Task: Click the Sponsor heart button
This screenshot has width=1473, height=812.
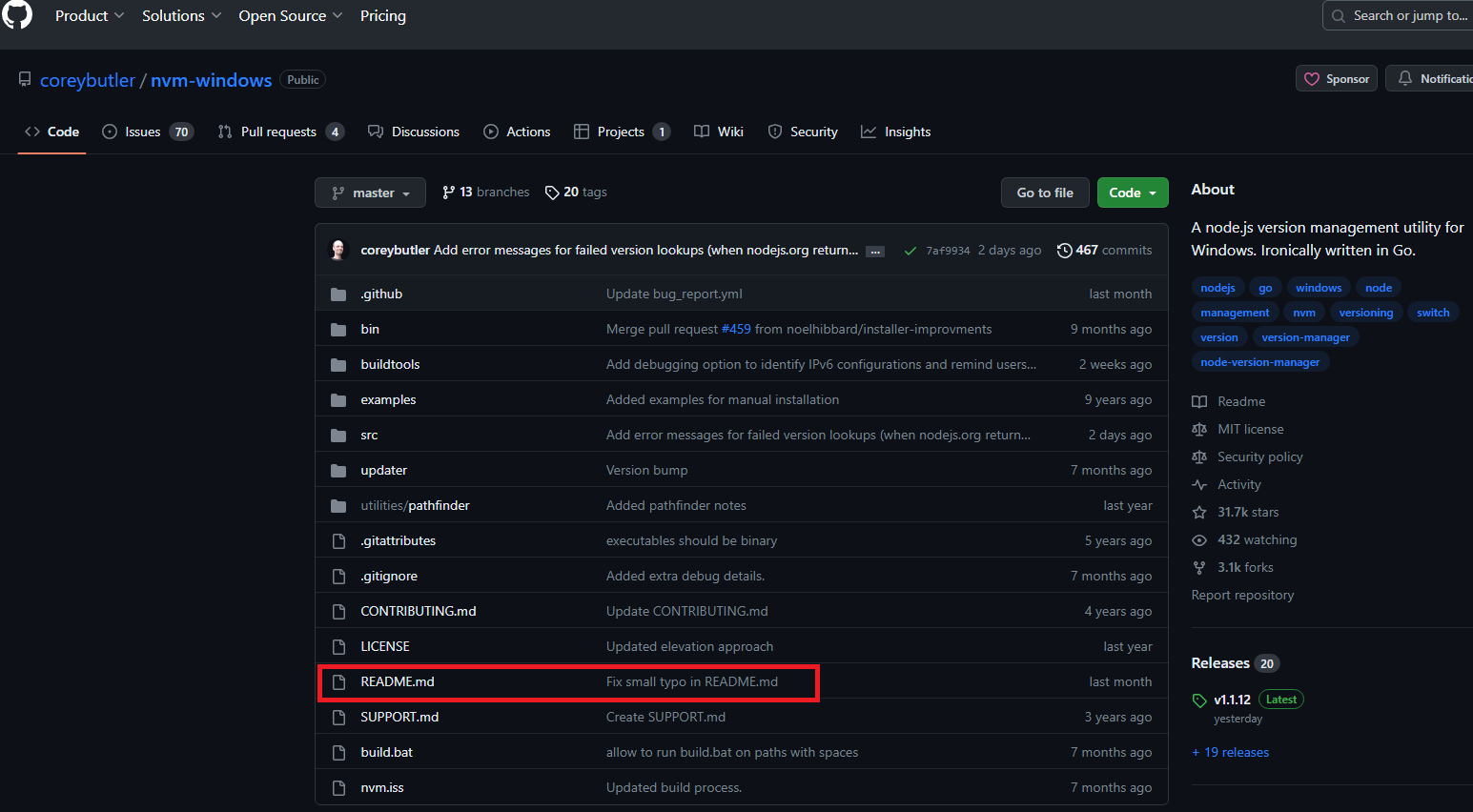Action: pyautogui.click(x=1337, y=79)
